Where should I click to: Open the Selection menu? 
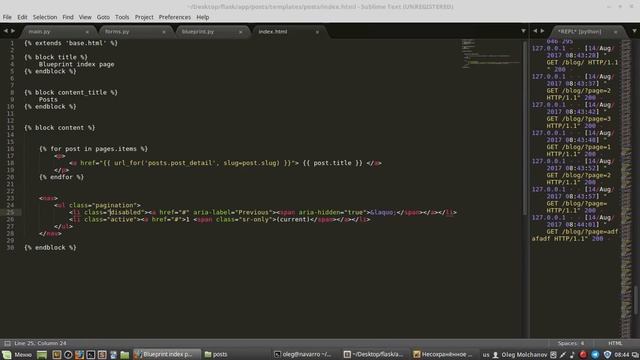(x=45, y=17)
